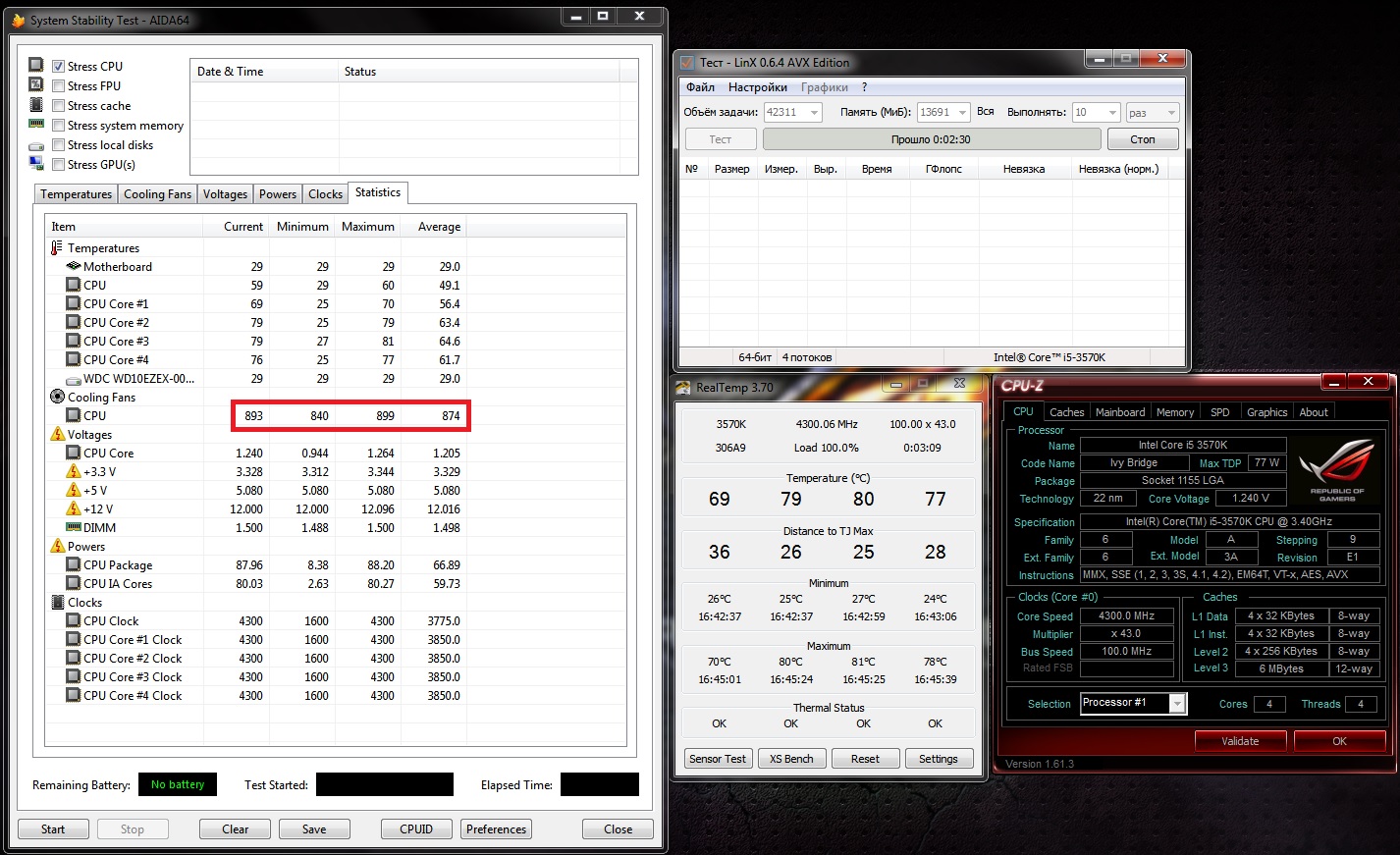Enable the Stress system memory checkbox
This screenshot has height=855, width=1400.
coord(58,126)
